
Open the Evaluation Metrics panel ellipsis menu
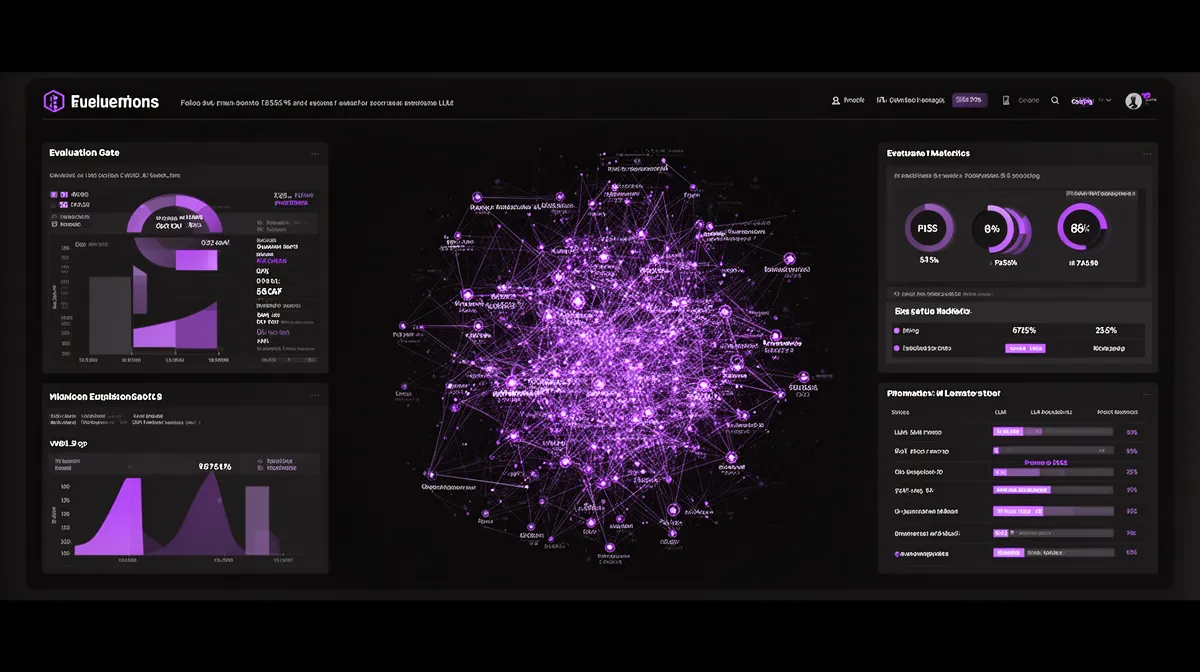[x=1146, y=152]
